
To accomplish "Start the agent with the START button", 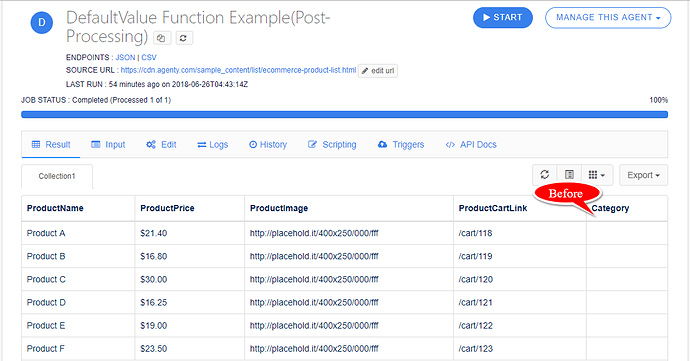I will click(x=503, y=18).
